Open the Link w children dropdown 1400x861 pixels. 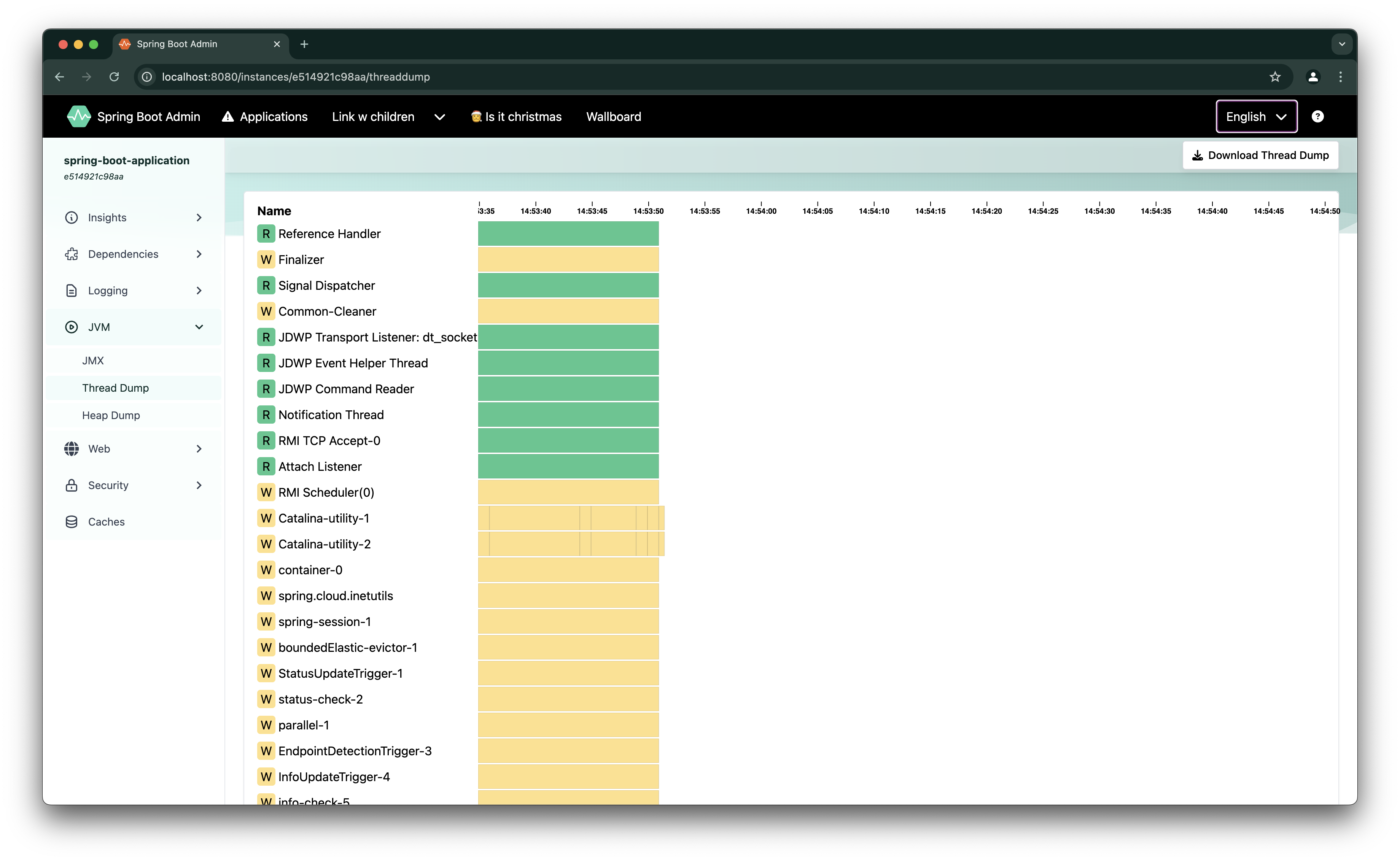coord(439,117)
